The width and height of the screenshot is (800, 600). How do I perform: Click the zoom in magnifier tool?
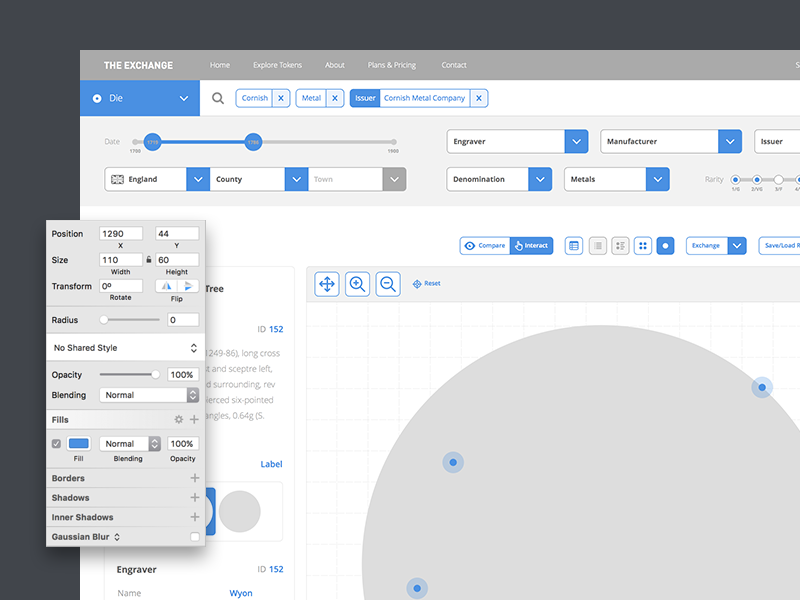(x=358, y=284)
